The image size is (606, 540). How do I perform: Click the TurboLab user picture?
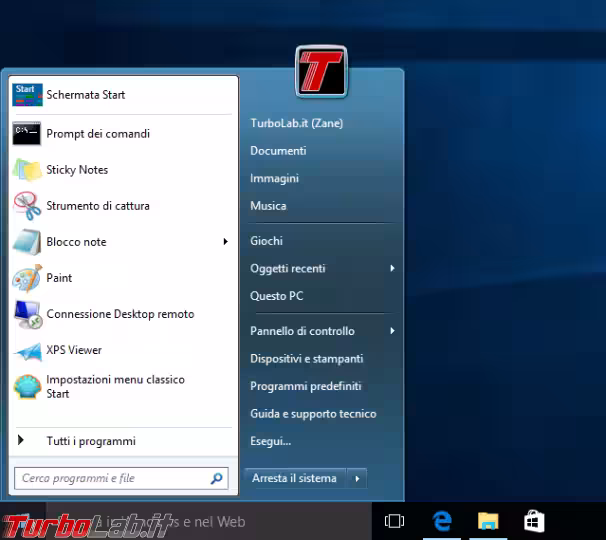(321, 72)
